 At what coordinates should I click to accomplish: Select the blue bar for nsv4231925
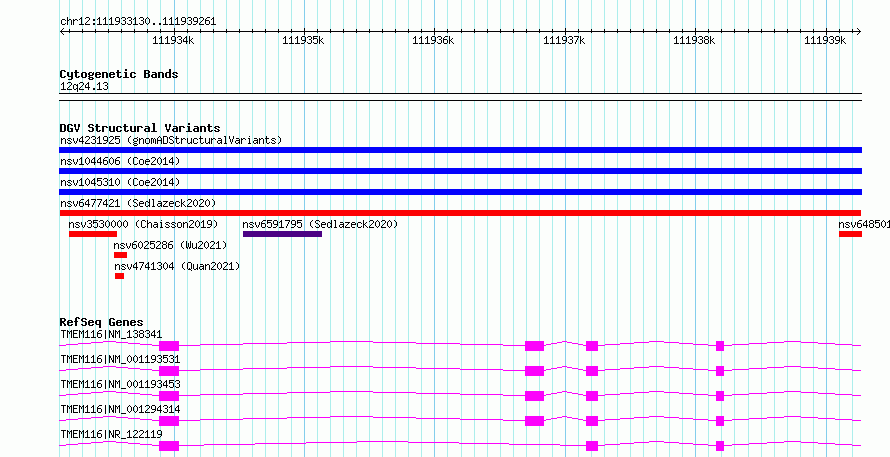coord(460,150)
